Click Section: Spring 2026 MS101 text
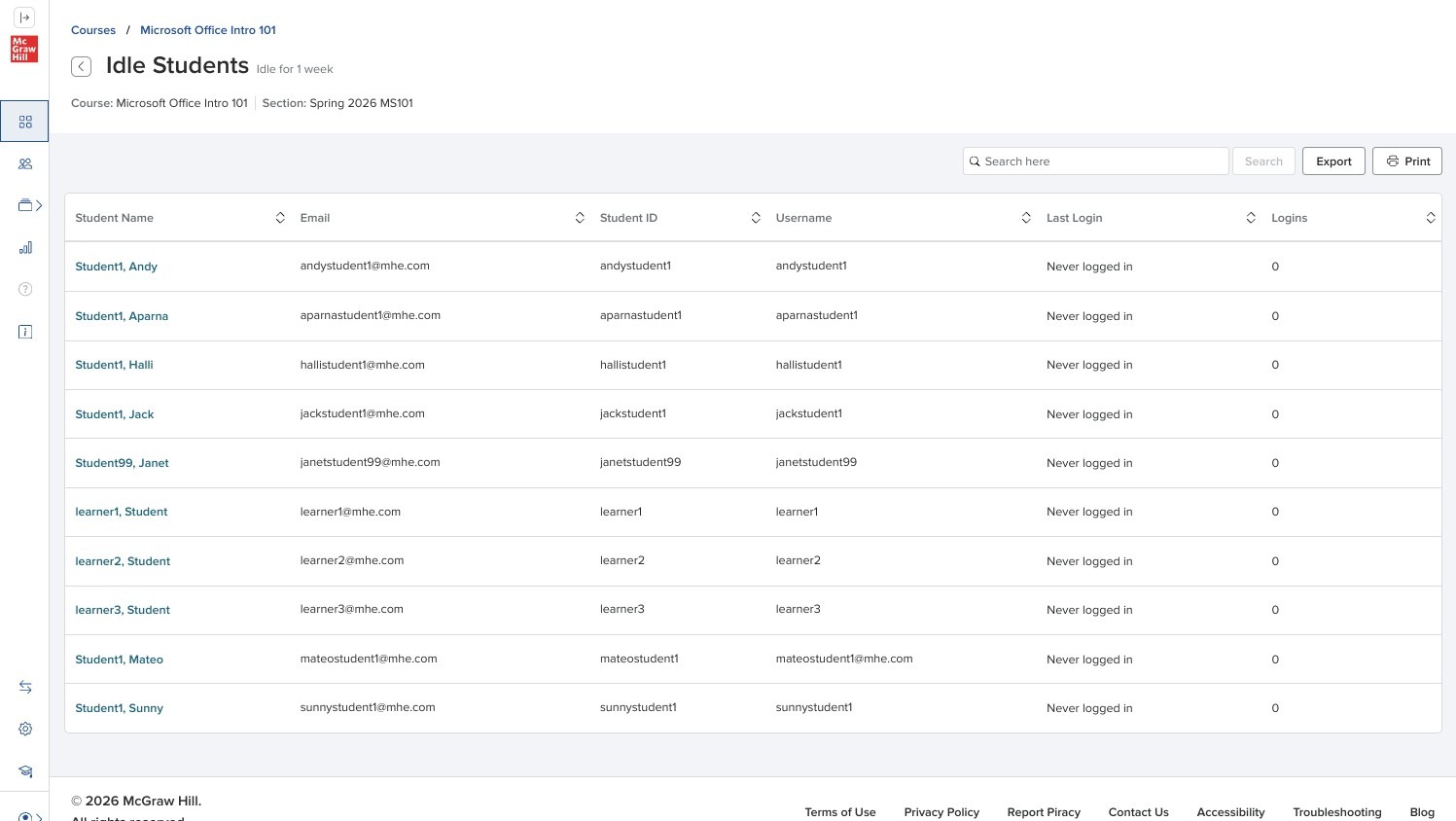 (337, 103)
